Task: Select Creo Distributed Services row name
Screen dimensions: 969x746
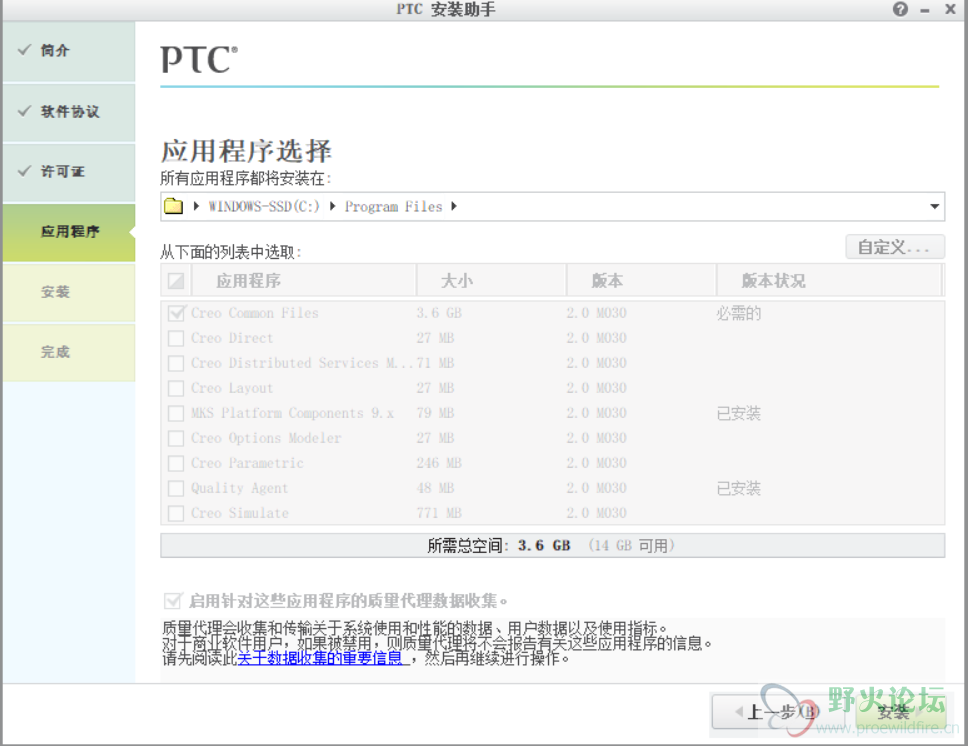Action: pos(302,363)
